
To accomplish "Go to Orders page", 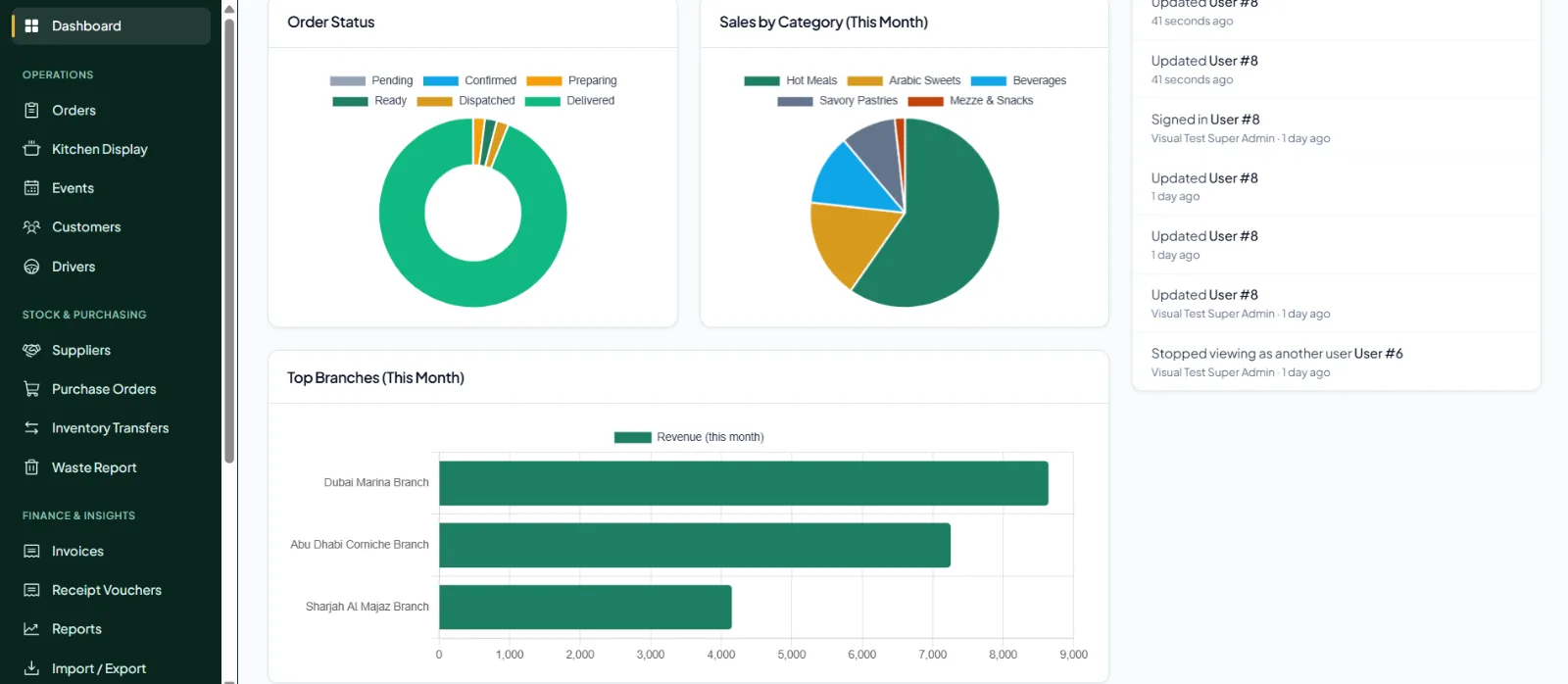I will pyautogui.click(x=111, y=111).
